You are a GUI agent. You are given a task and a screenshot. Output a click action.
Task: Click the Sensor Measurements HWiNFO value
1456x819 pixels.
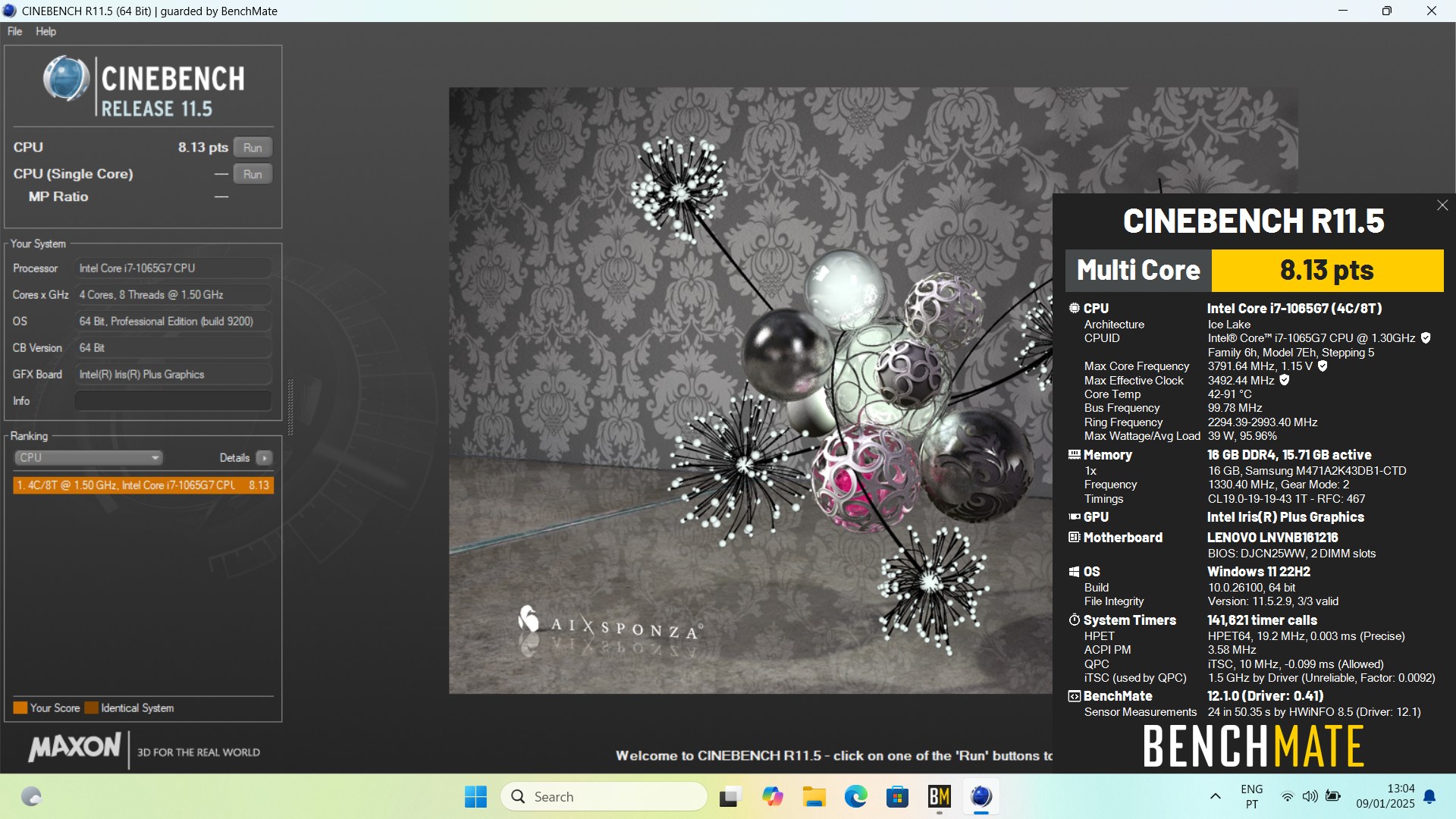click(x=1314, y=712)
